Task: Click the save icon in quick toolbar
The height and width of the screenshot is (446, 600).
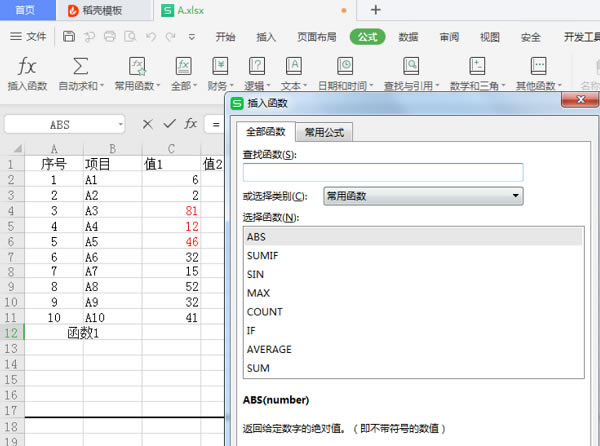Action: 68,37
